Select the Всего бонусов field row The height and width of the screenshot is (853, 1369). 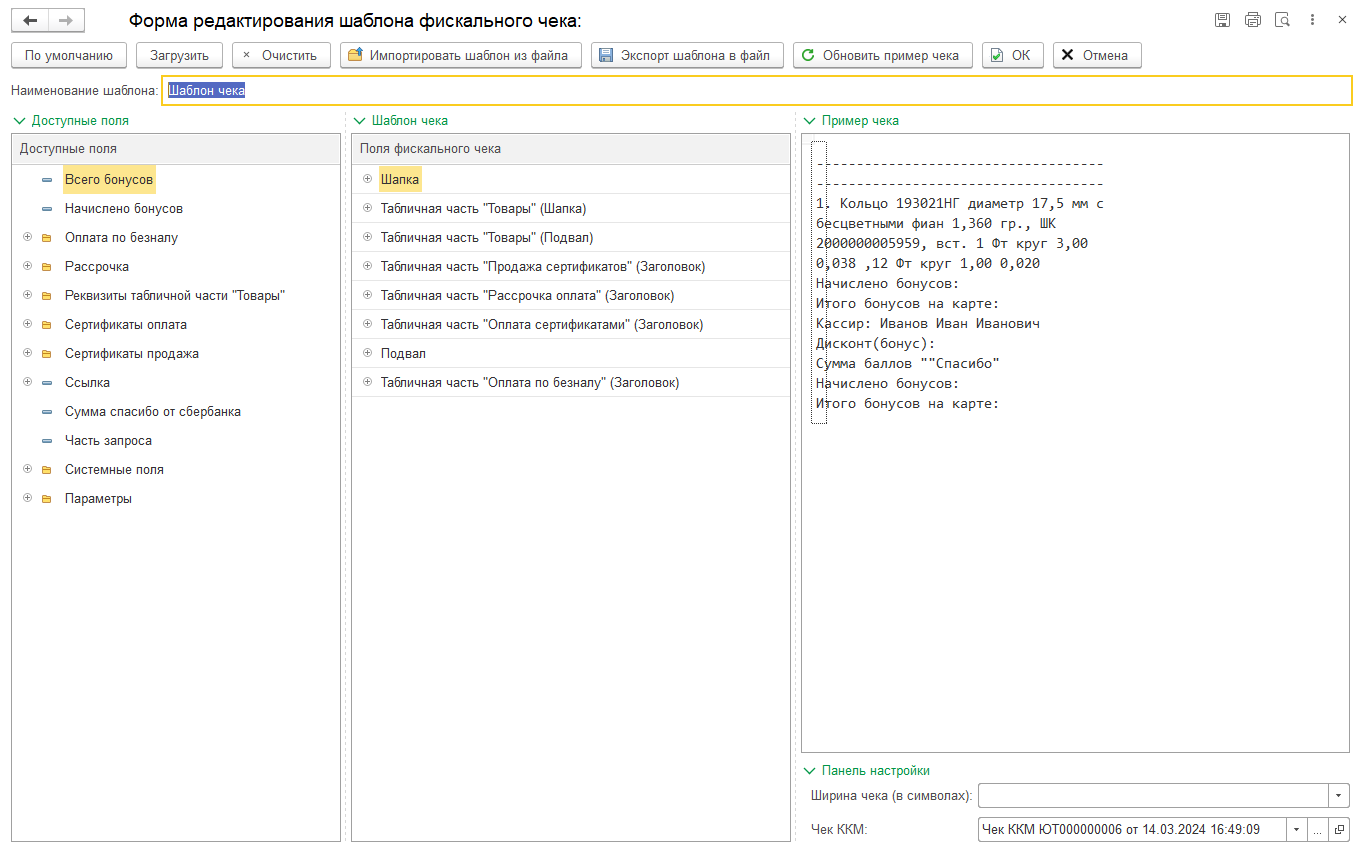click(x=176, y=180)
